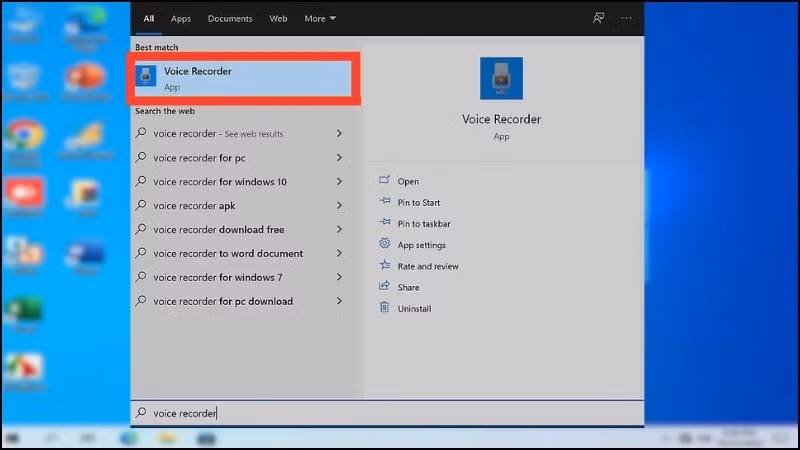800x450 pixels.
Task: Click the trash icon beside Uninstall
Action: (384, 307)
